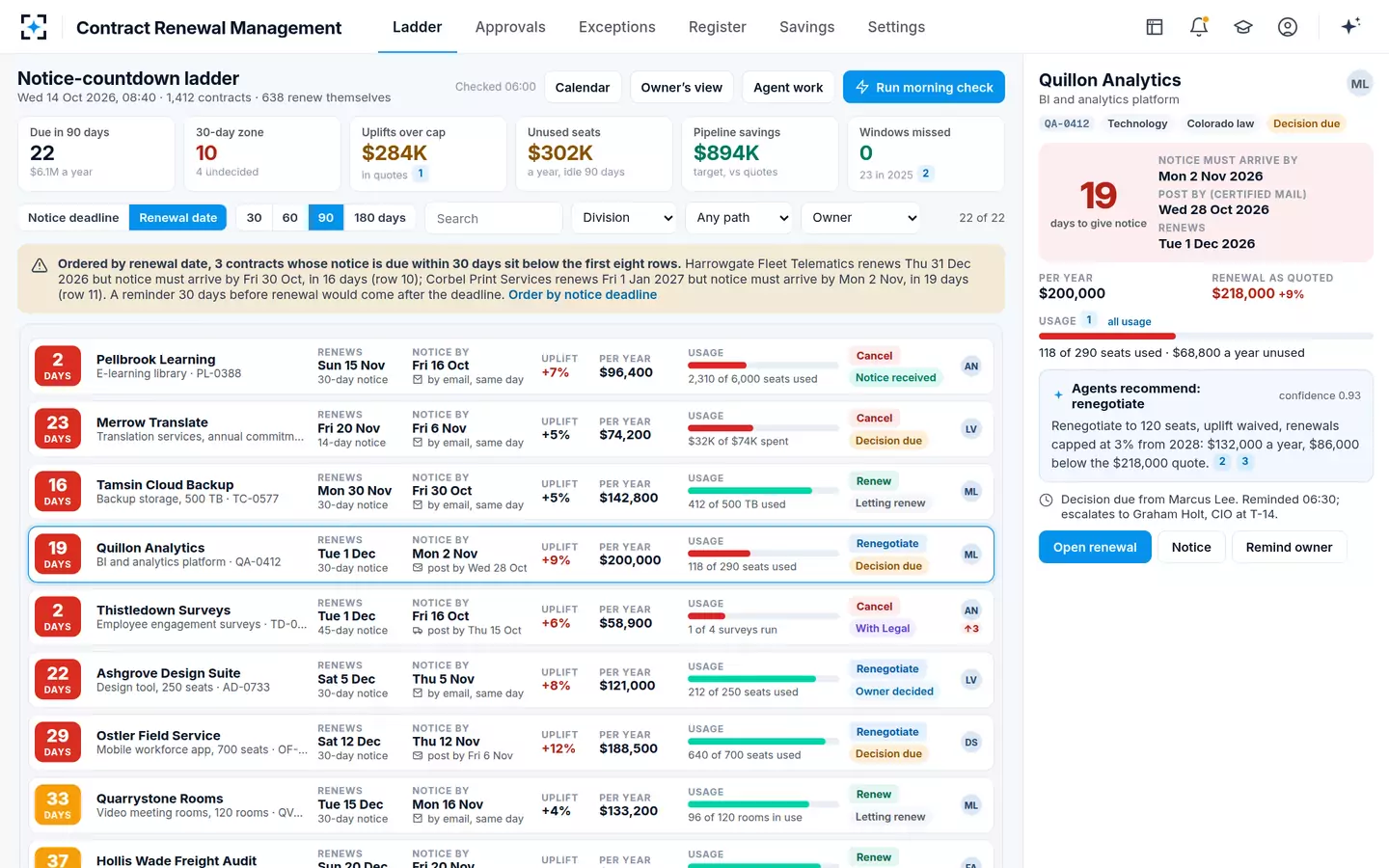Screen dimensions: 1389x868
Task: Open the Calendar view
Action: (x=583, y=87)
